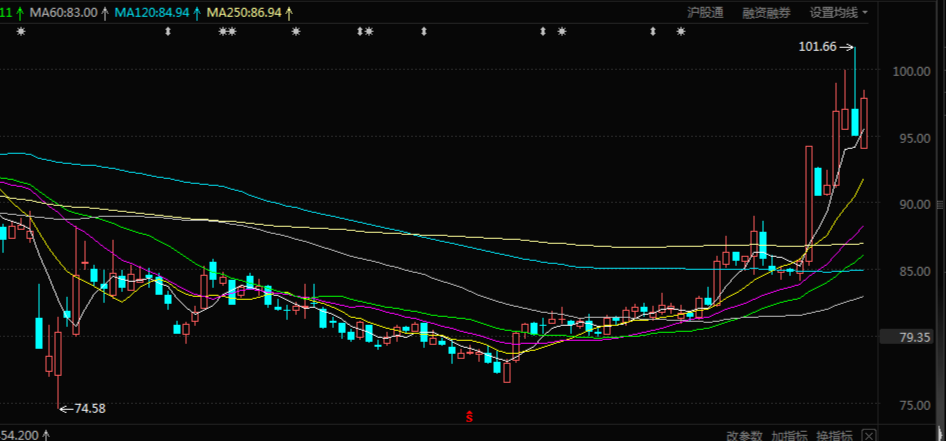Viewport: 946px width, 441px height.
Task: Click the 85.00 price axis label
Action: point(914,271)
